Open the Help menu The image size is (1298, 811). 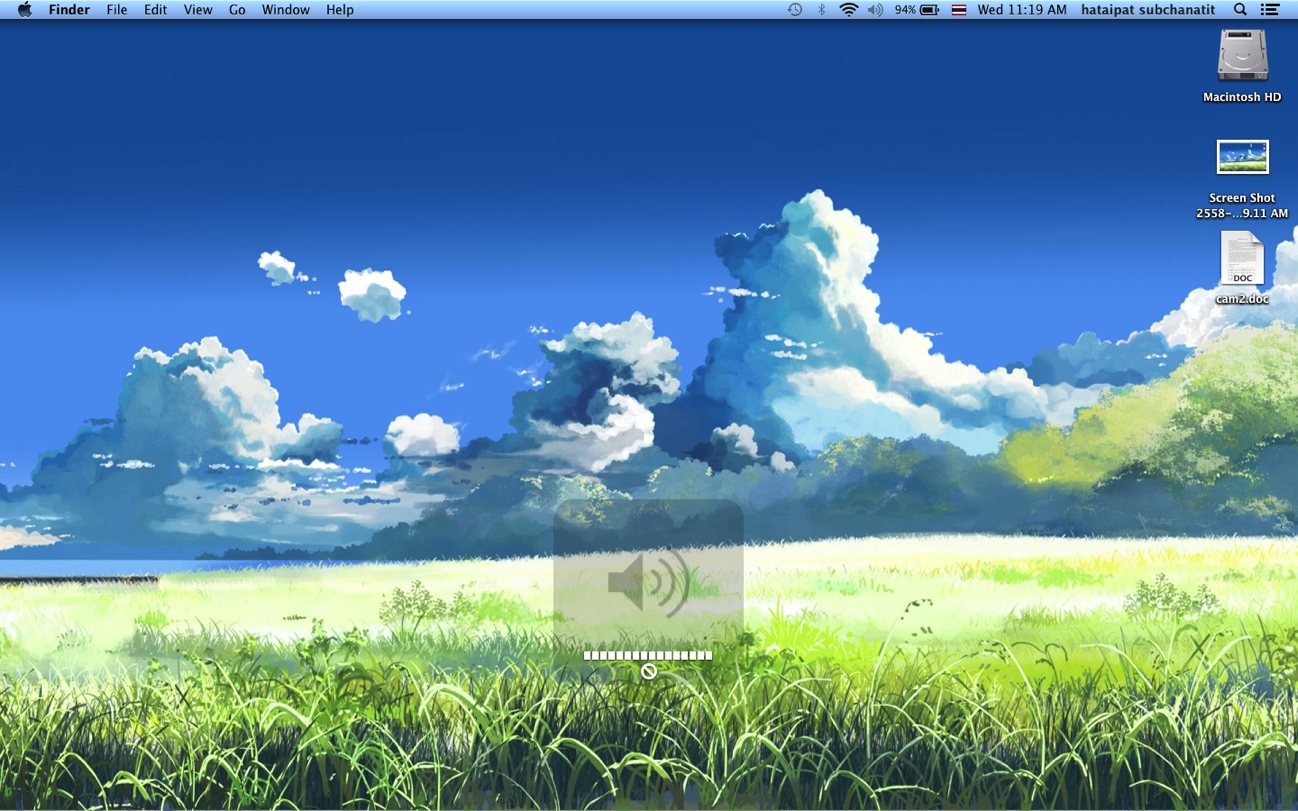340,10
